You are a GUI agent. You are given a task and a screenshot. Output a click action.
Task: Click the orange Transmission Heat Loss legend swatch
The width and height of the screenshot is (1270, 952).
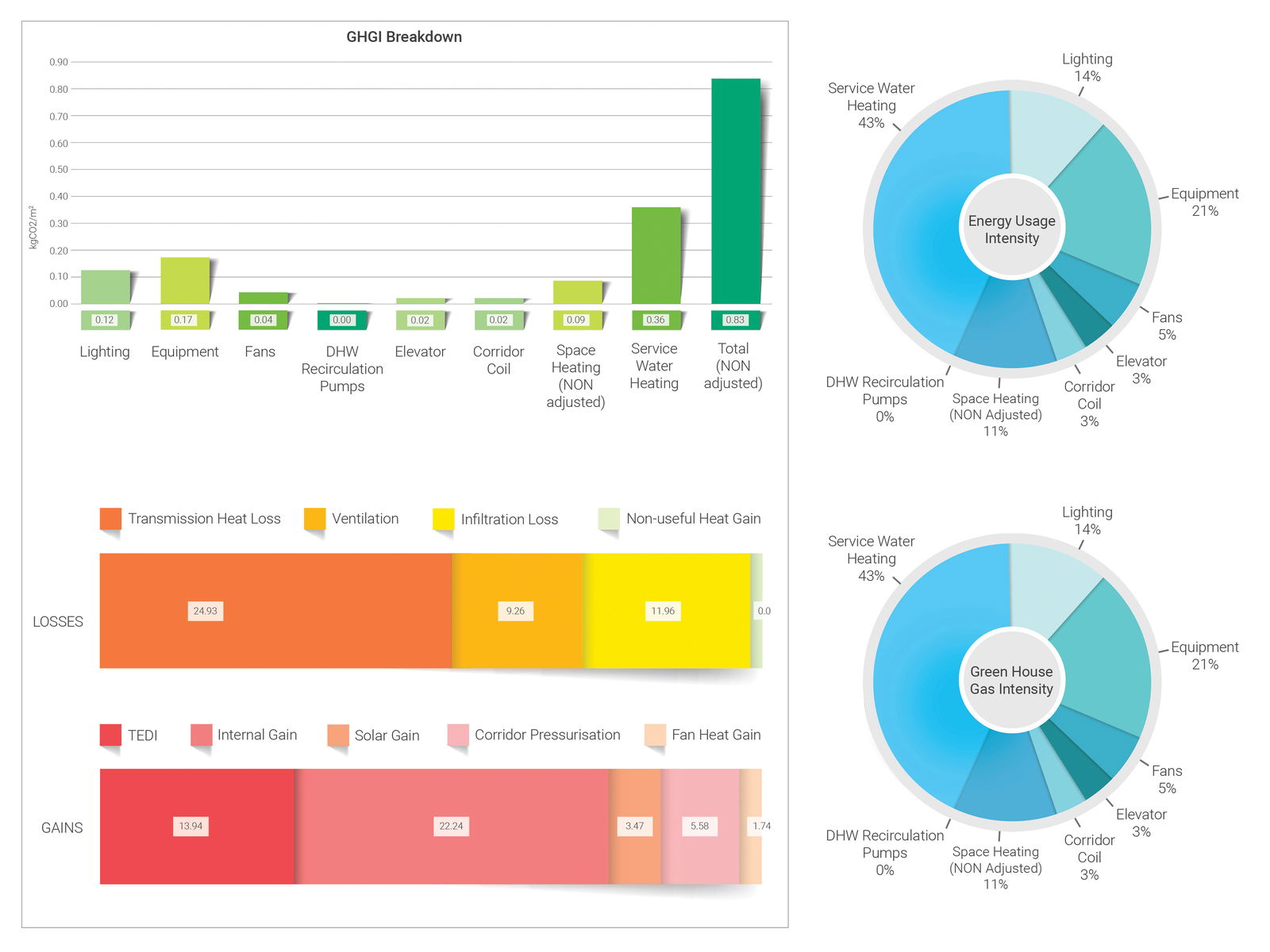110,519
